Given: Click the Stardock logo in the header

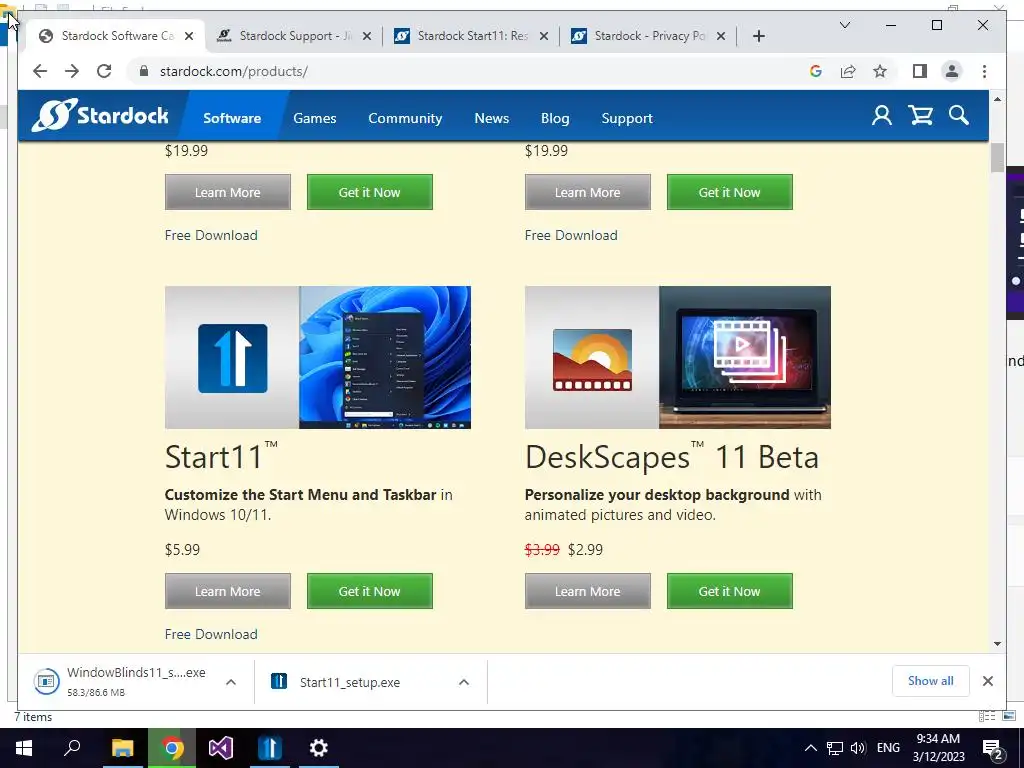Looking at the screenshot, I should coord(100,116).
